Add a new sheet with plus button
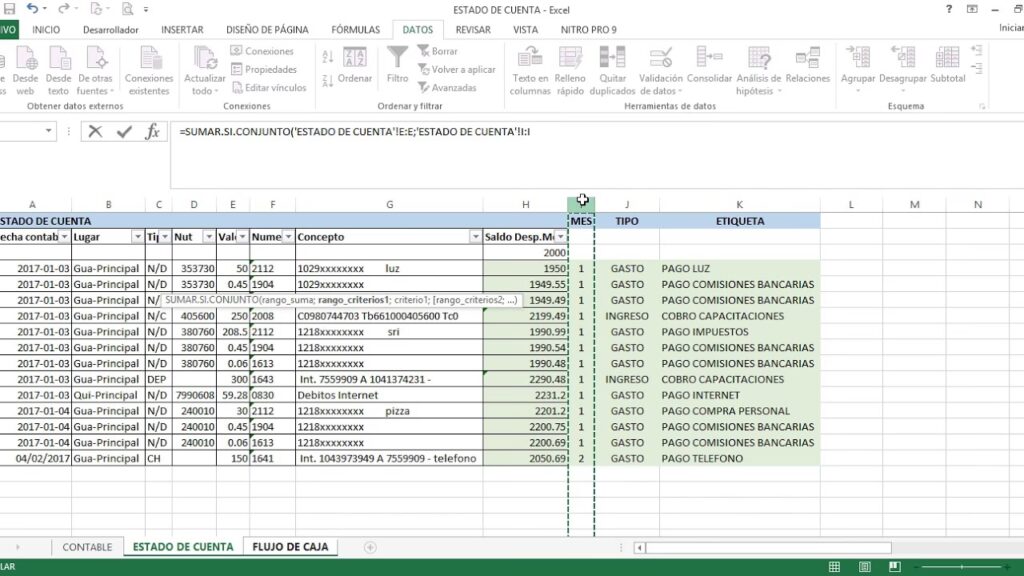 (370, 547)
